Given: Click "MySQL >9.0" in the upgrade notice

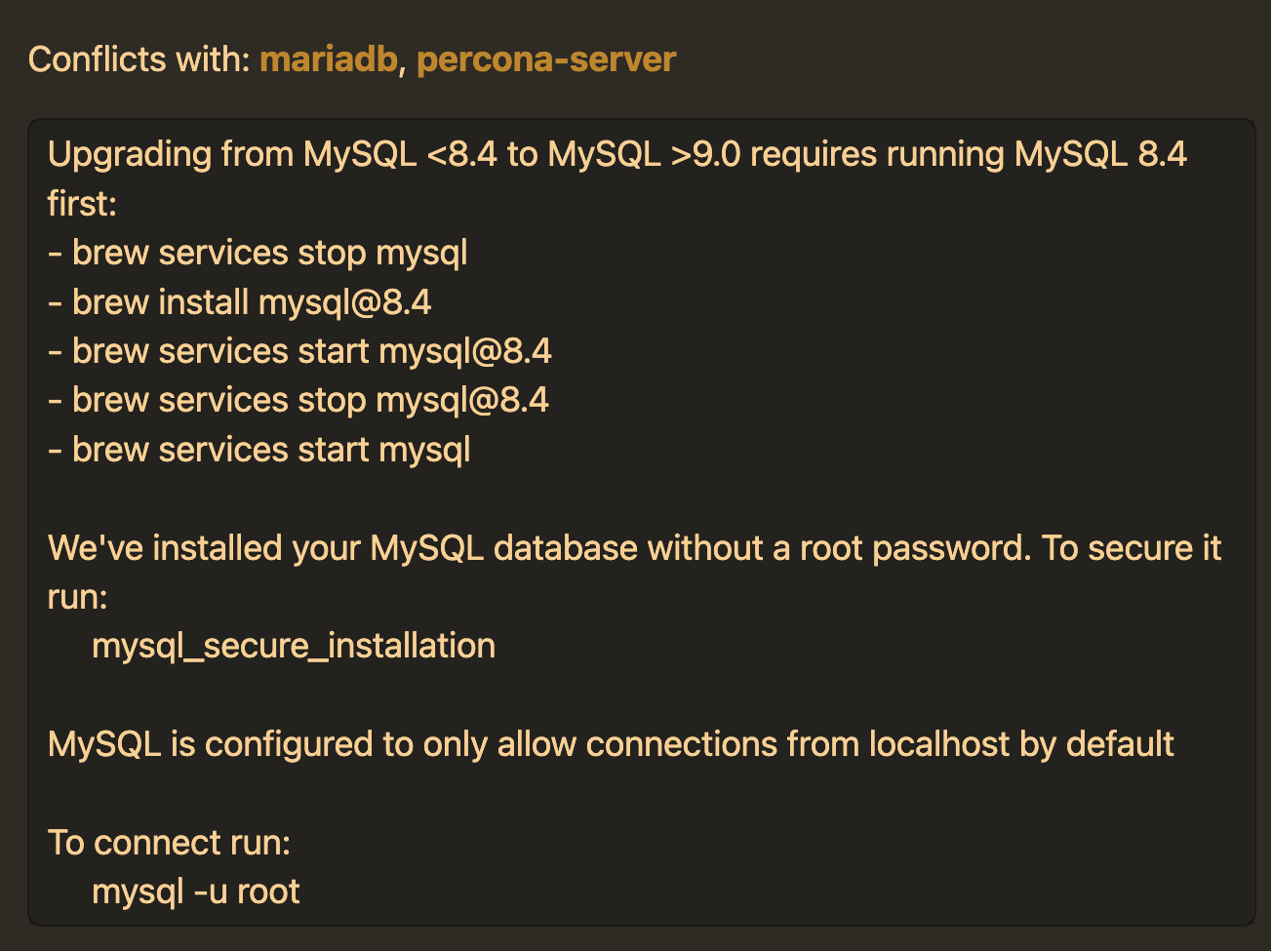Looking at the screenshot, I should tap(644, 154).
